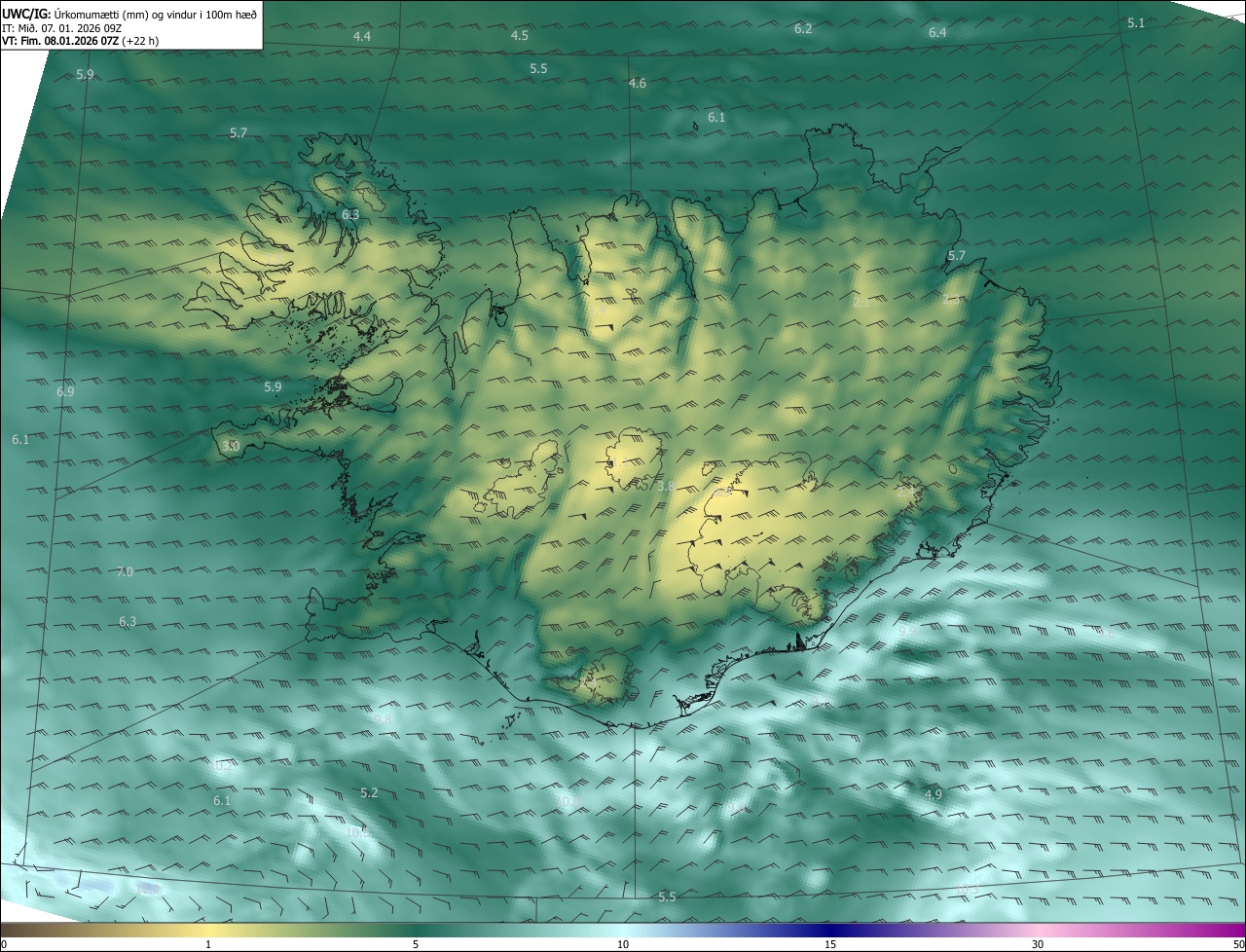Click the map value '5.2'
The image size is (1246, 952).
pos(369,793)
